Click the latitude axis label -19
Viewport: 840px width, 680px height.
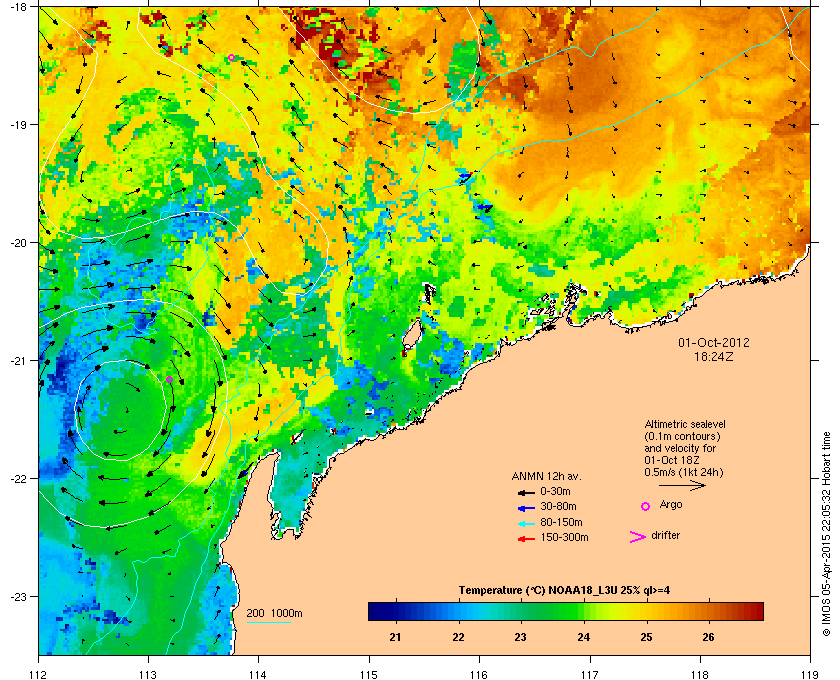(x=17, y=125)
